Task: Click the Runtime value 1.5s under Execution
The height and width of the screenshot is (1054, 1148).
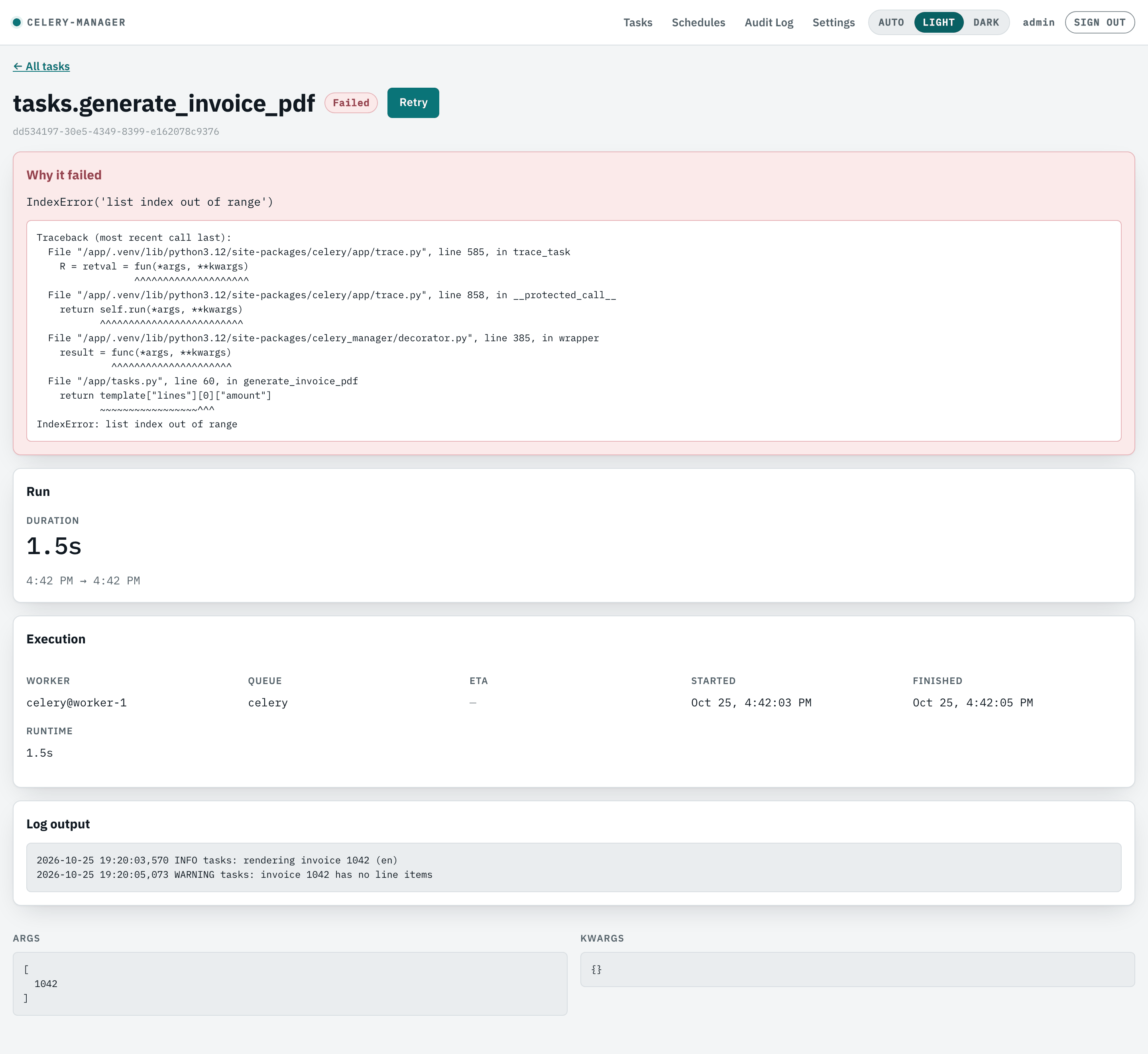Action: click(x=39, y=753)
